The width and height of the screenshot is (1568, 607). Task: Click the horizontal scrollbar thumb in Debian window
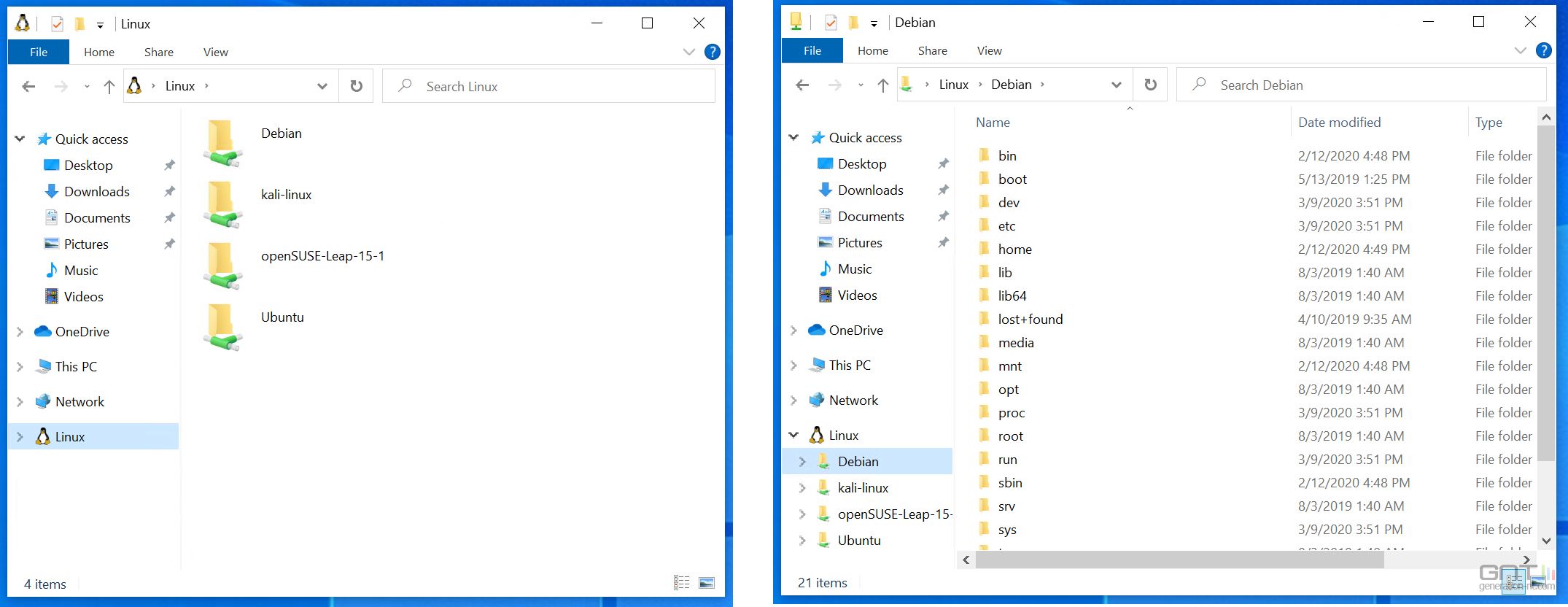[1179, 560]
